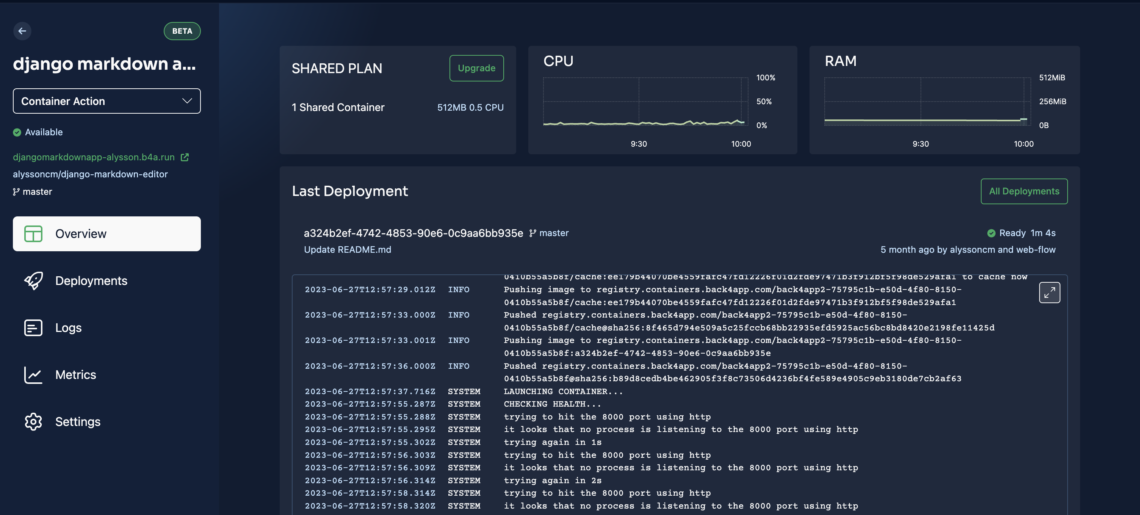Open the Container Action dropdown
The width and height of the screenshot is (1140, 515).
tap(107, 101)
